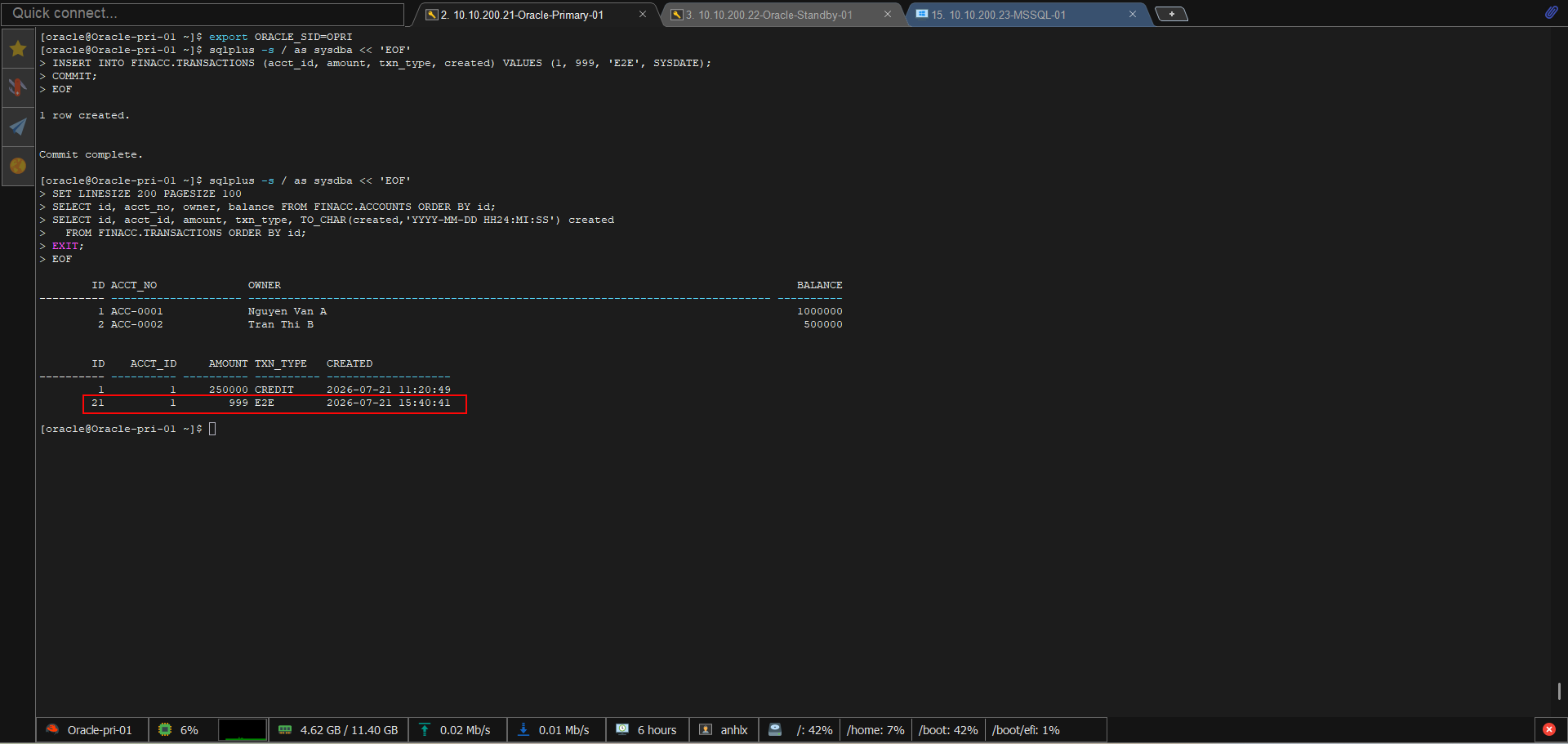Click the paperclip attach icon at top right
Screen dimensions: 1568x744
pos(1551,12)
